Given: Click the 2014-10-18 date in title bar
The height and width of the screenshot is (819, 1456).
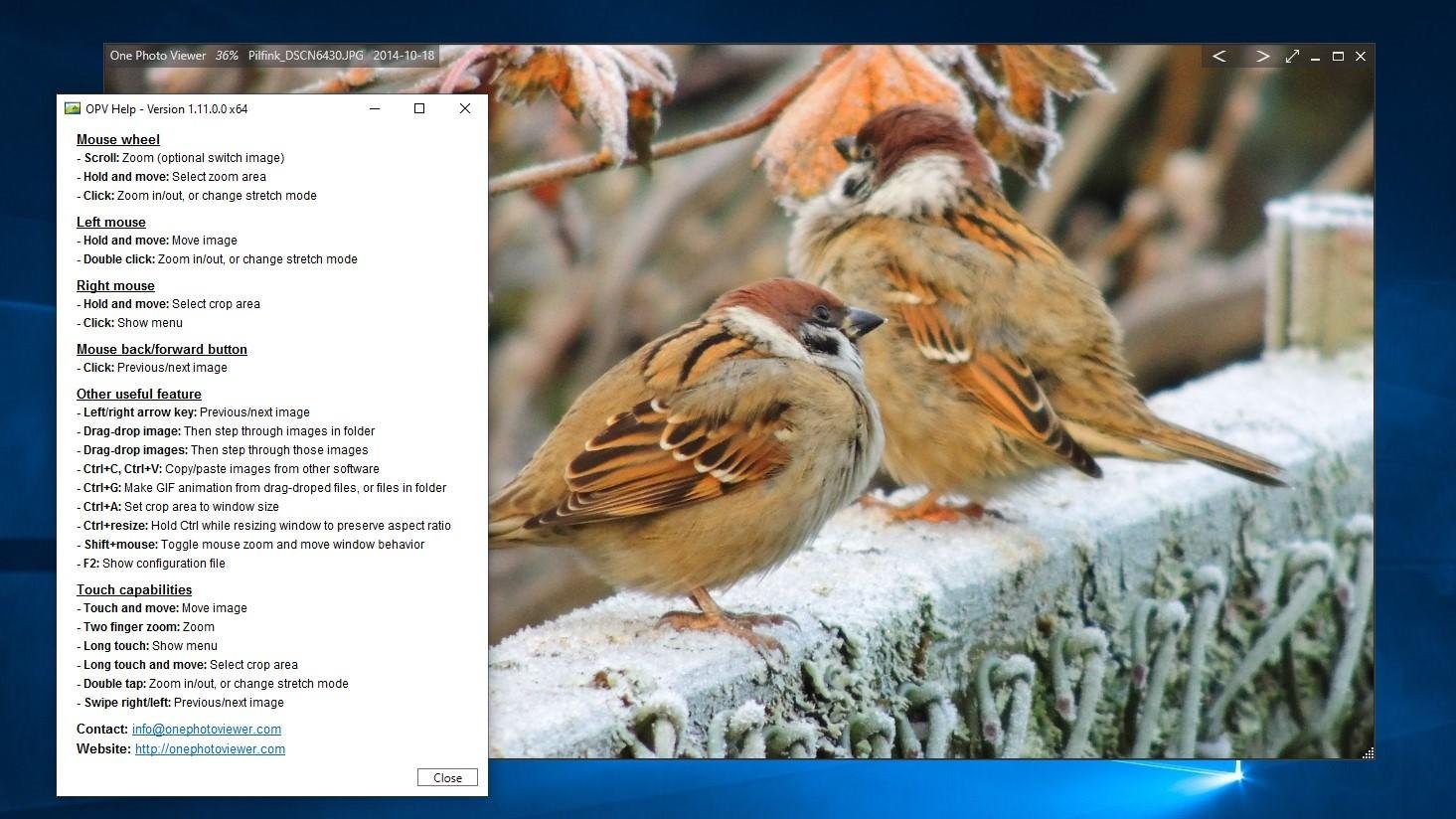Looking at the screenshot, I should 404,56.
